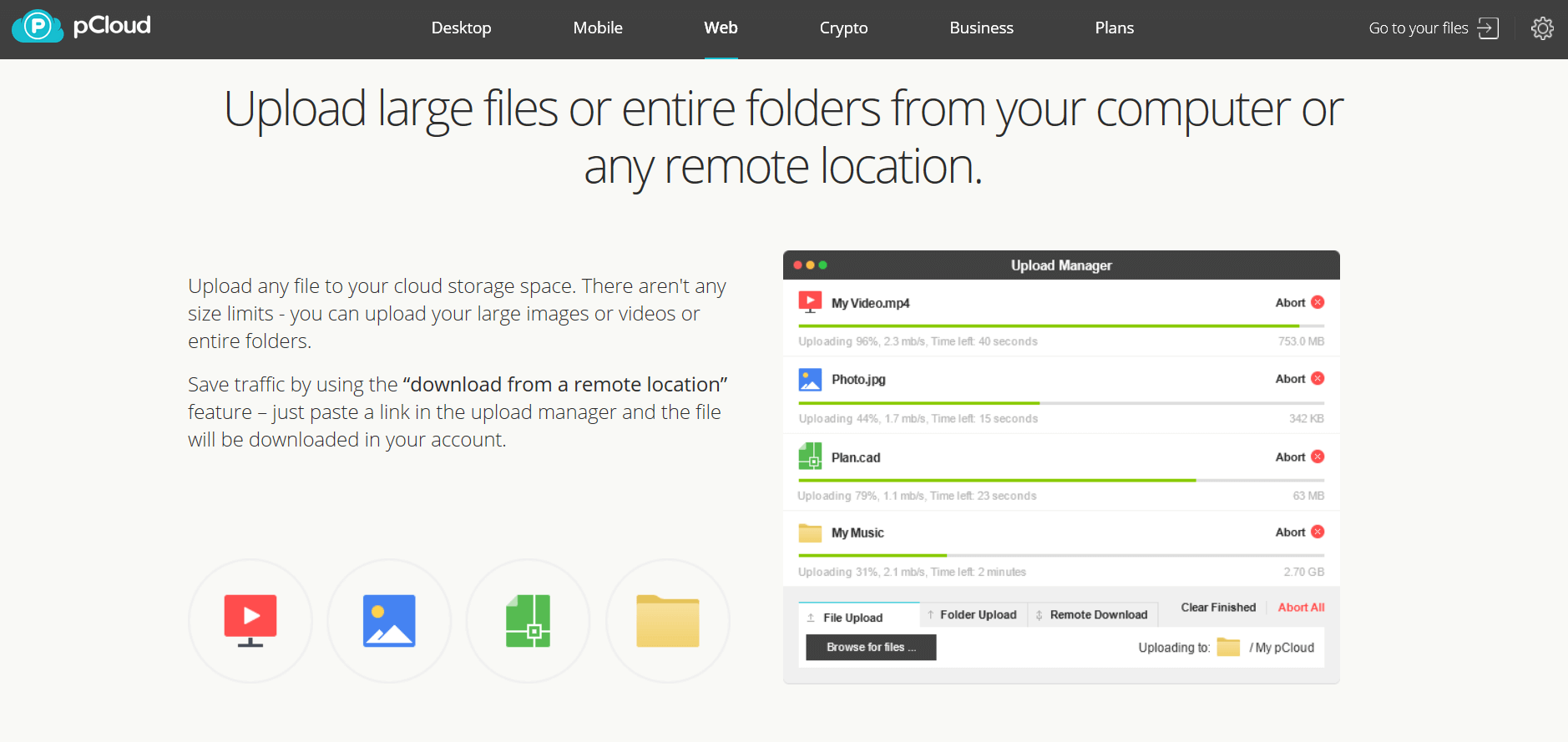Click the yellow folder circle icon
The width and height of the screenshot is (1568, 742).
(668, 621)
